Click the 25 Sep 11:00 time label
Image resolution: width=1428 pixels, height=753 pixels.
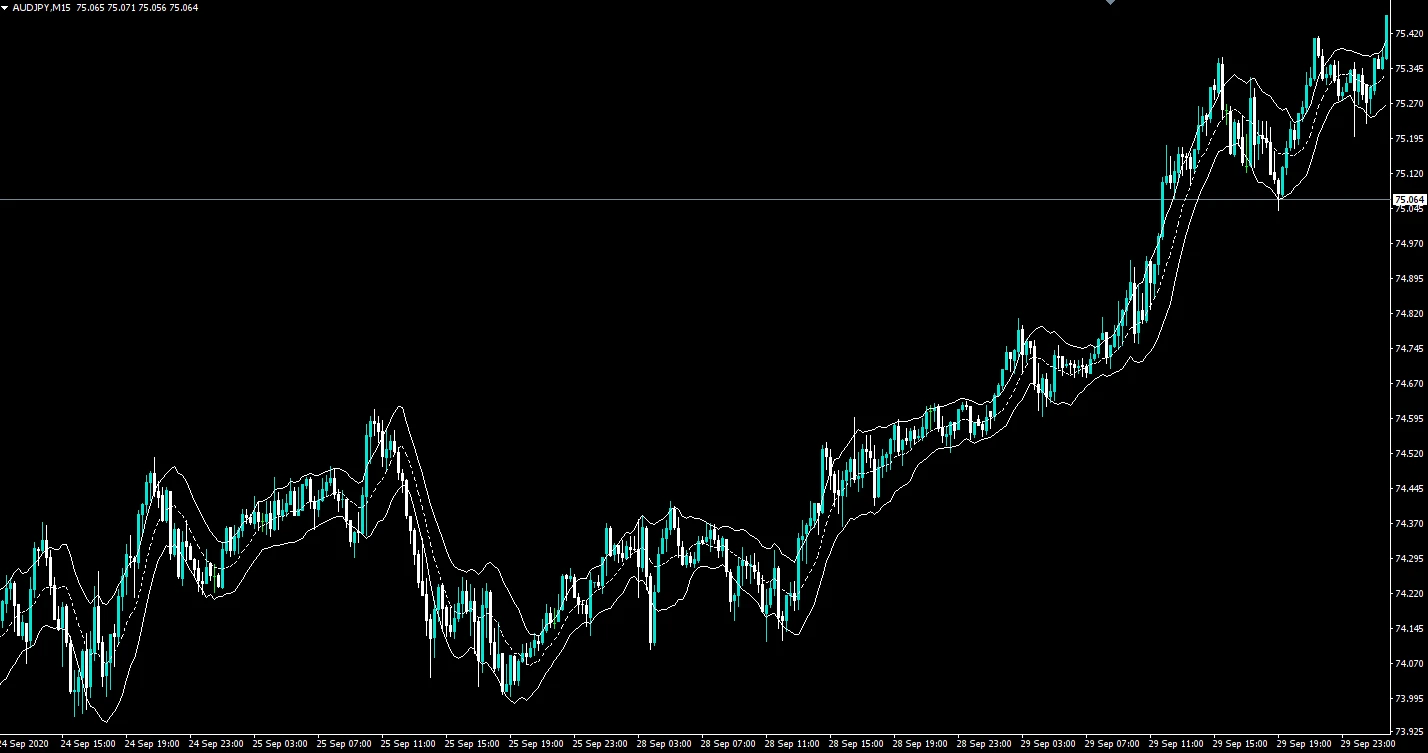point(408,744)
